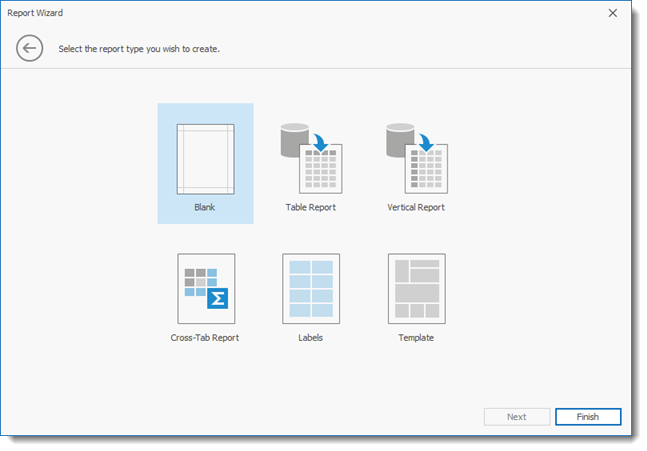This screenshot has width=647, height=451.
Task: Click the 'Vertical Report' caption
Action: [416, 208]
